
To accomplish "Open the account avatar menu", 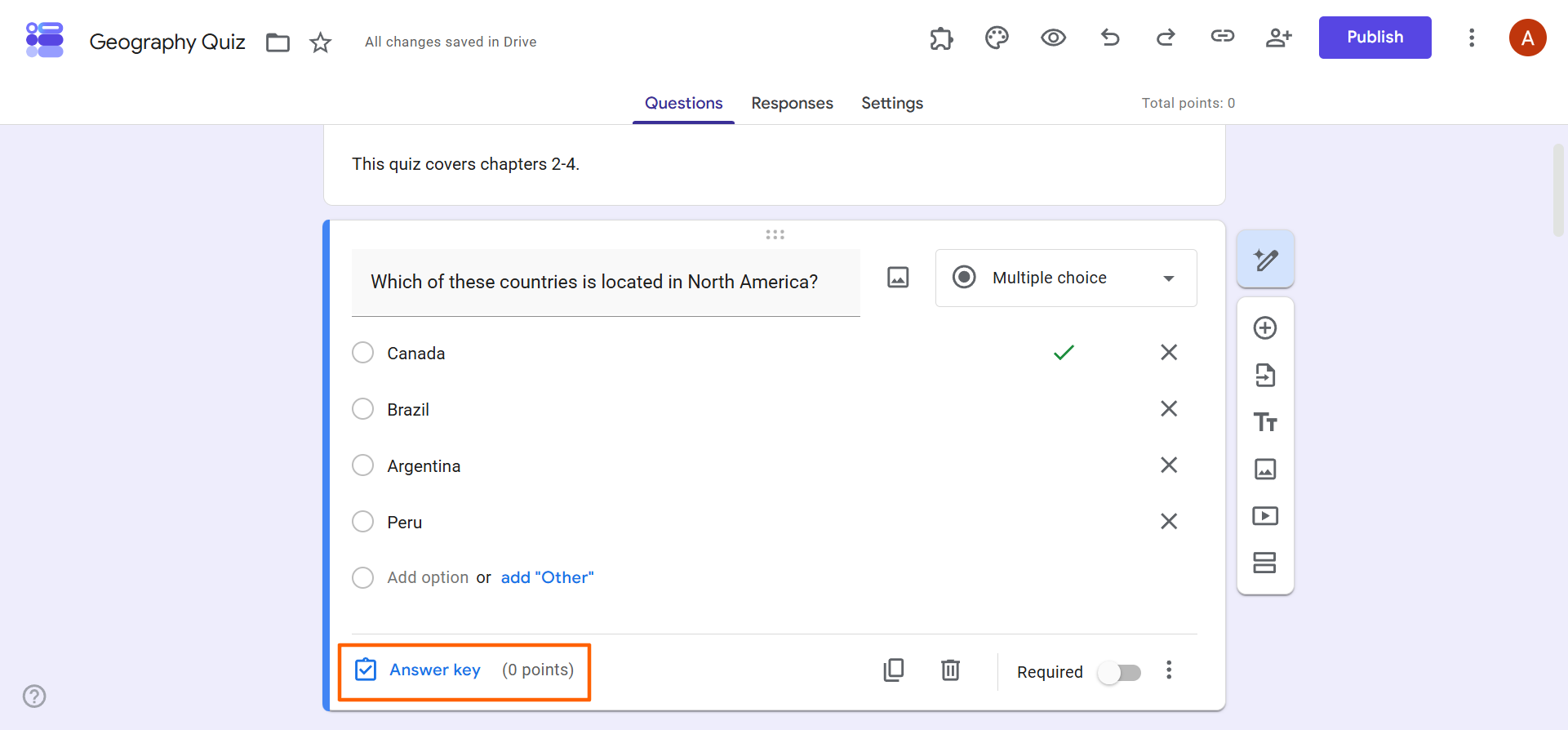I will coord(1527,38).
